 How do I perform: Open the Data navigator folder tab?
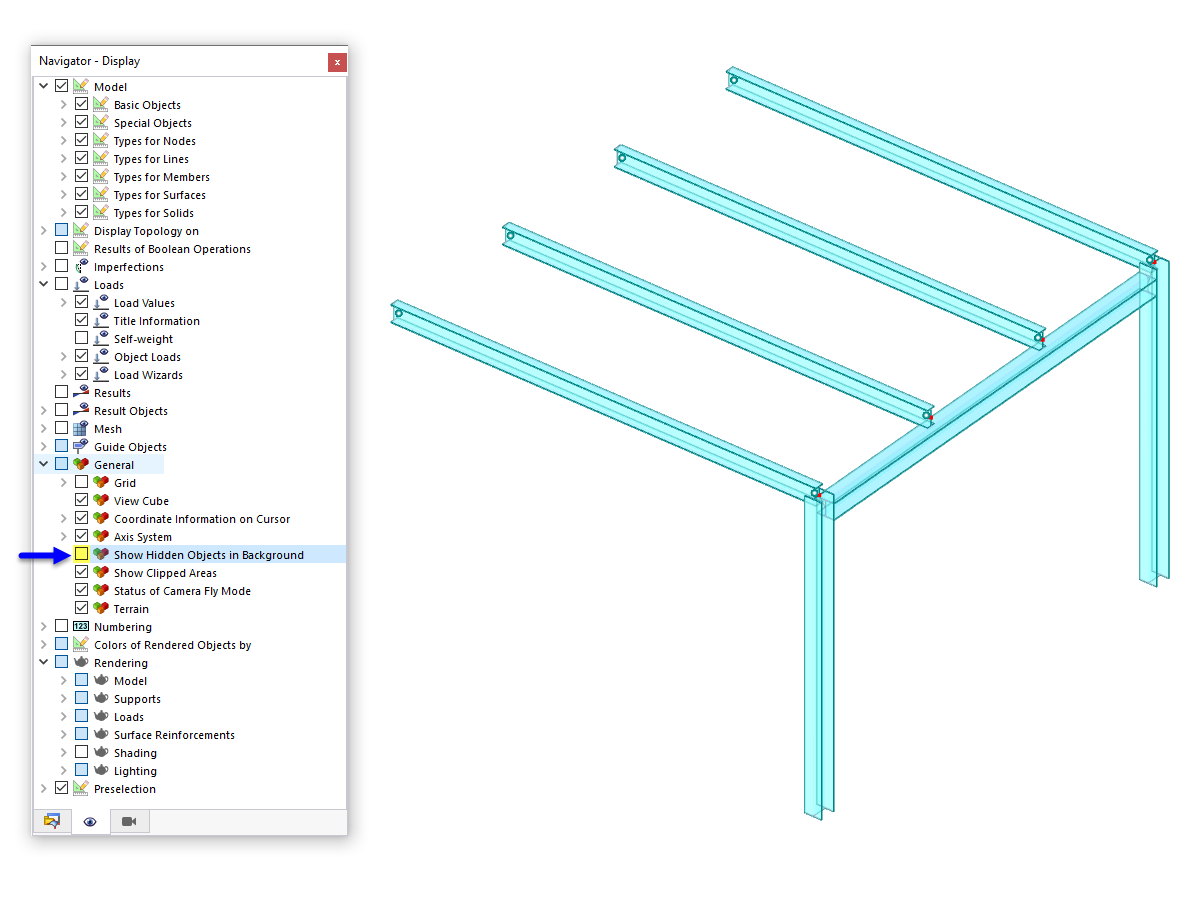tap(53, 821)
